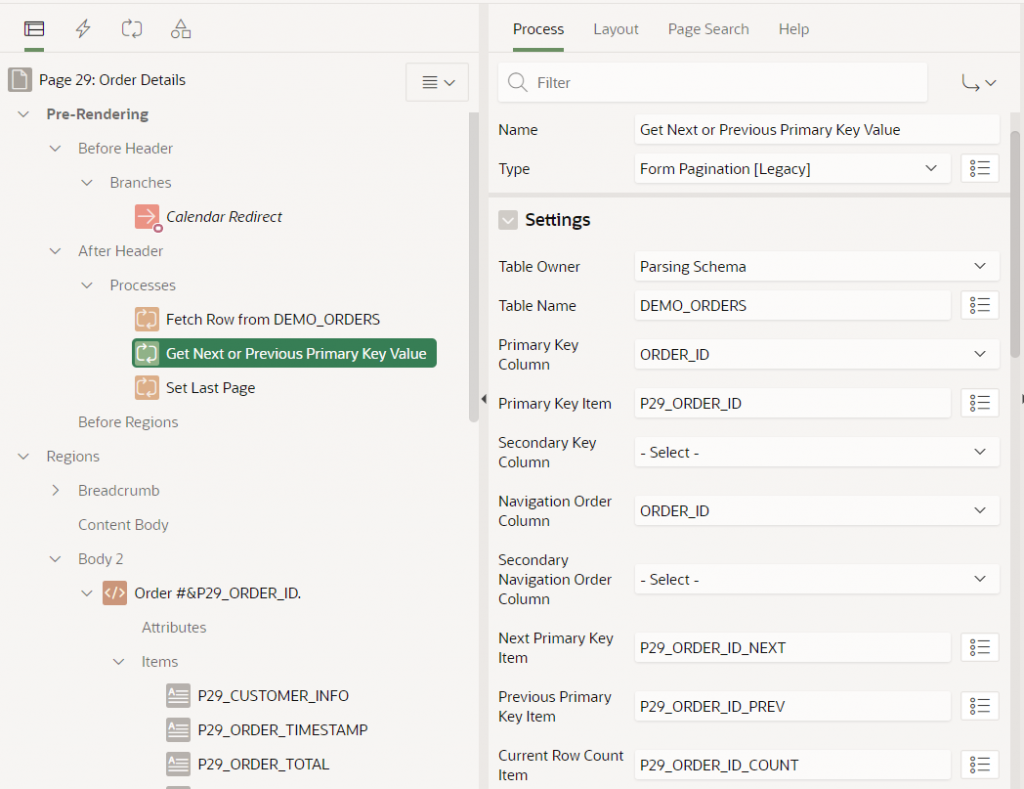The height and width of the screenshot is (789, 1024).
Task: Collapse the Items node
Action: pos(119,662)
